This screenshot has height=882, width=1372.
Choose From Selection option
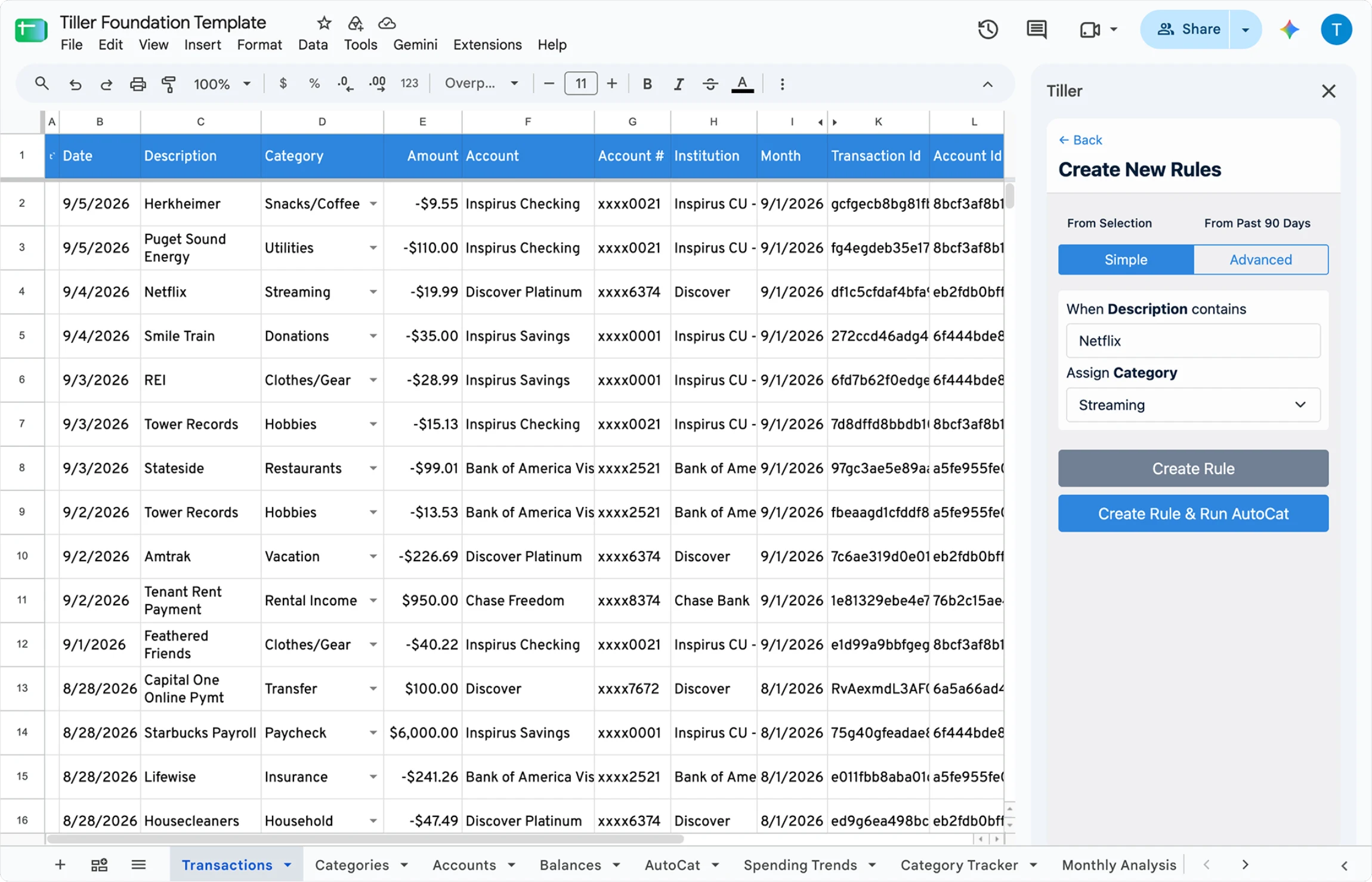coord(1109,223)
